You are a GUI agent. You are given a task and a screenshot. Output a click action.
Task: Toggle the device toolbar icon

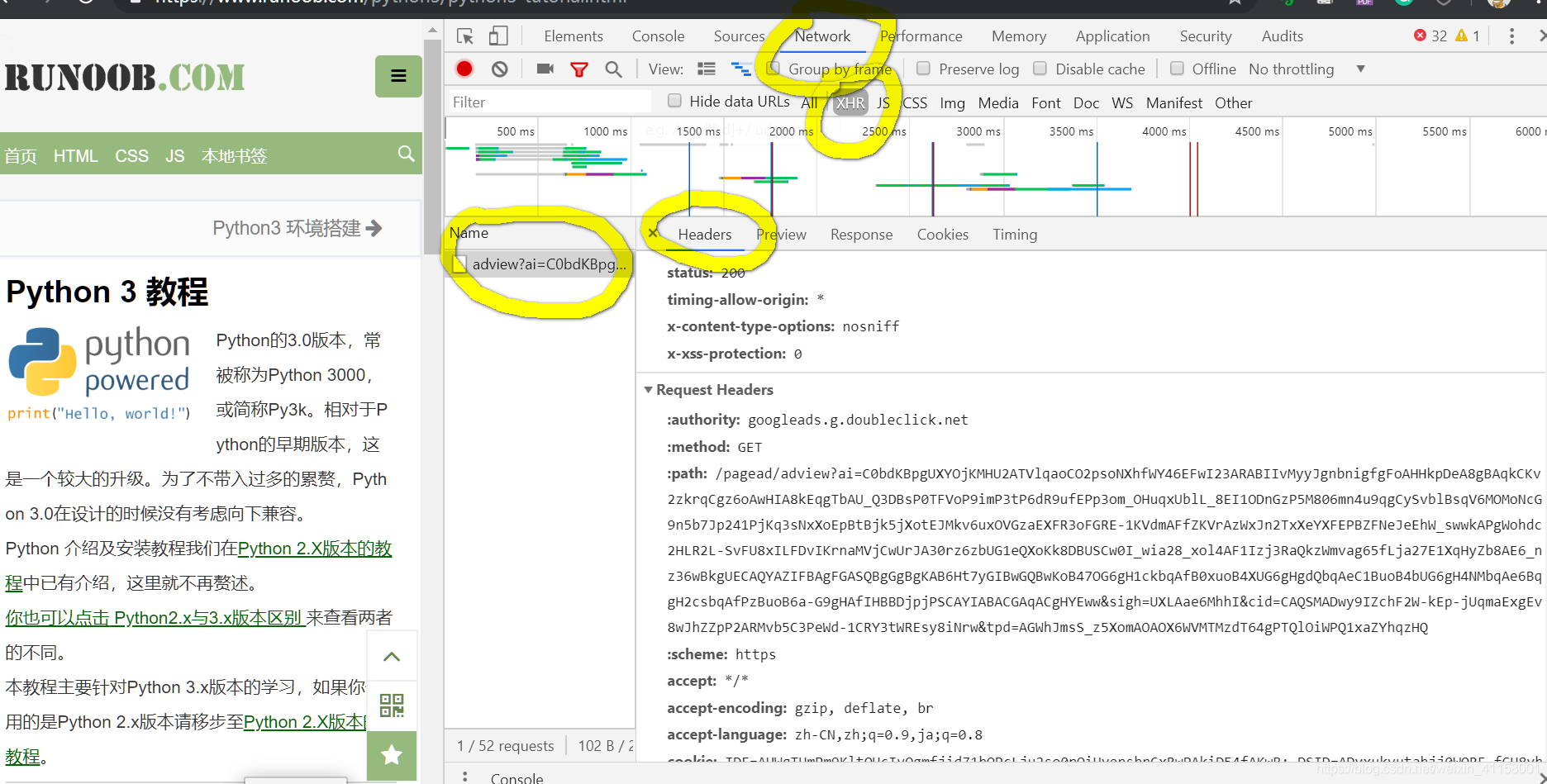coord(498,36)
